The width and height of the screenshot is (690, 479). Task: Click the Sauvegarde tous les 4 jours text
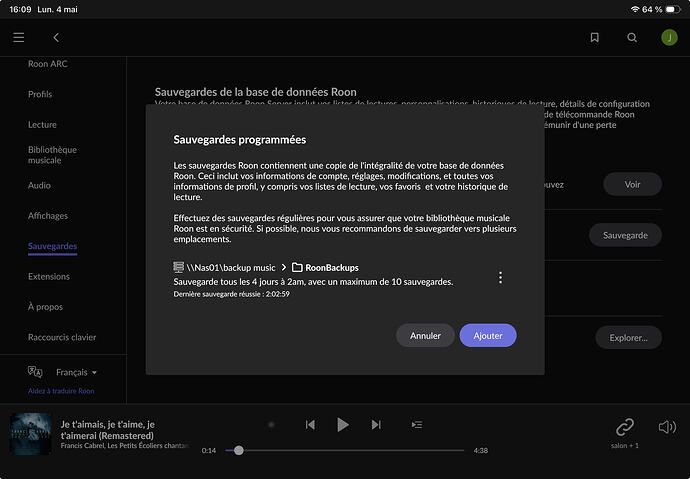[313, 282]
